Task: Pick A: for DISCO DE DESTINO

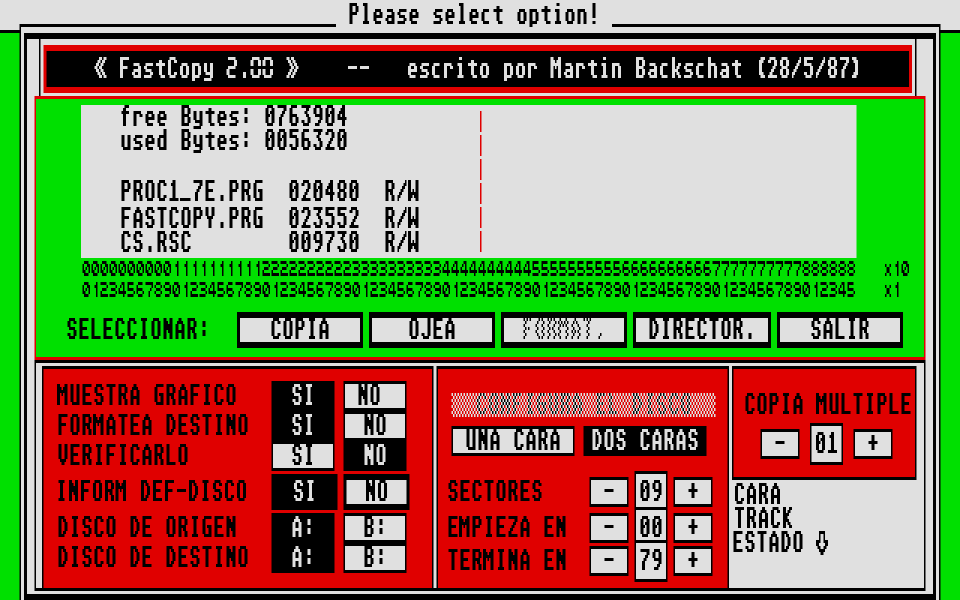Action: 303,558
